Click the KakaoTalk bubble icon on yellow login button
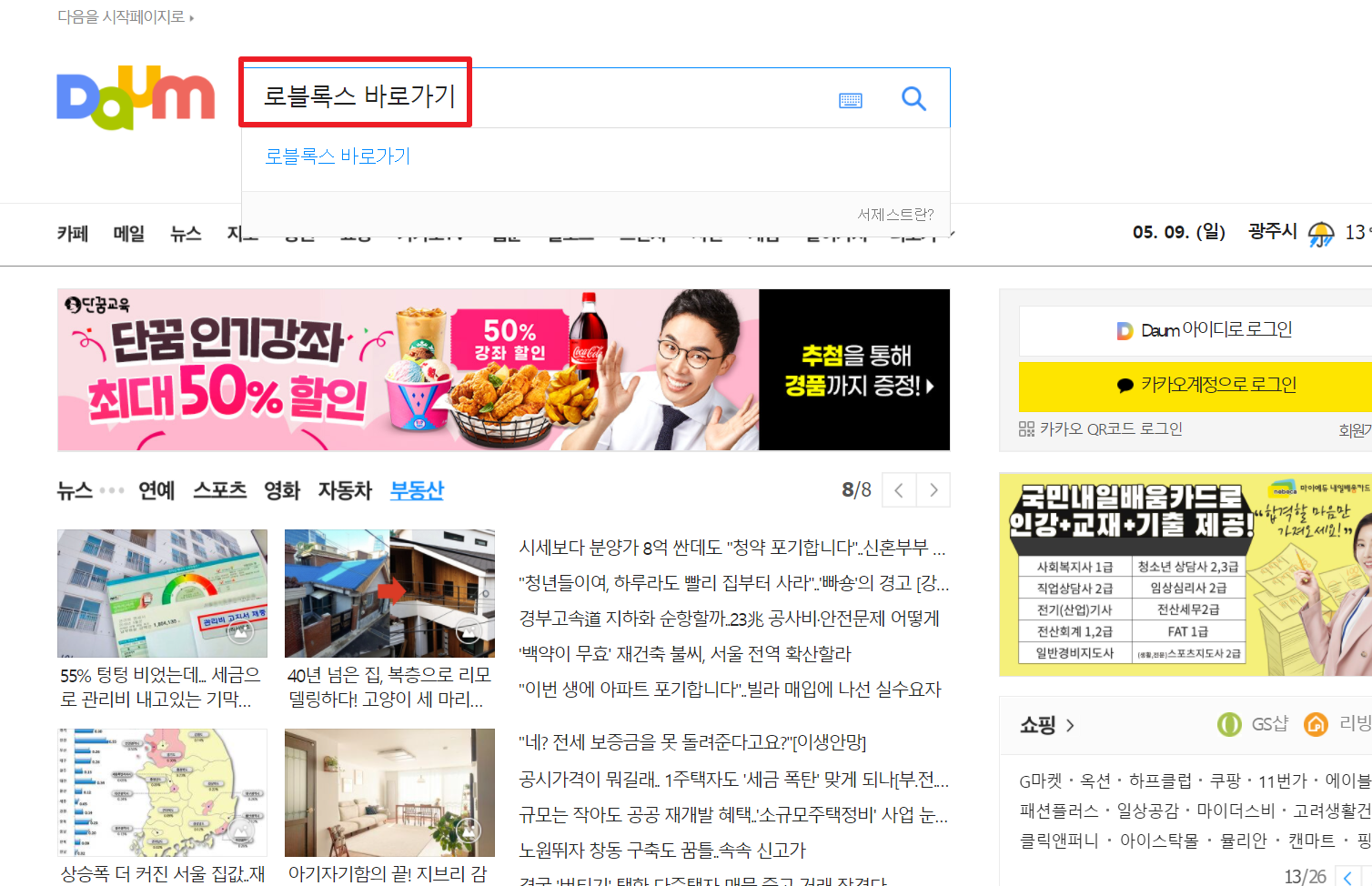Screen dimensions: 1372x886 click(x=1125, y=386)
